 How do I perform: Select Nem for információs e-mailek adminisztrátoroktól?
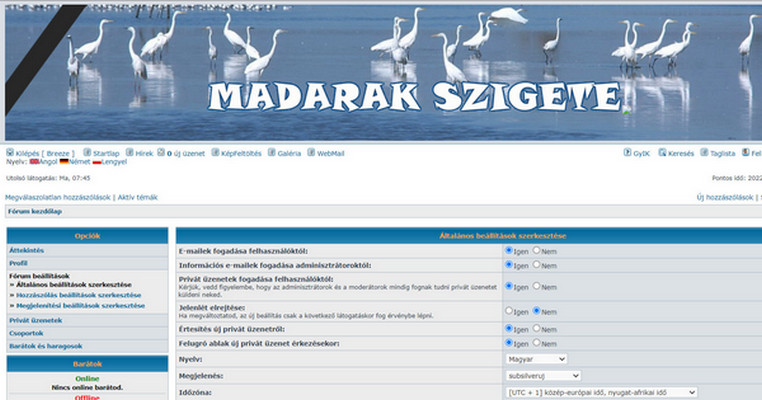click(537, 265)
